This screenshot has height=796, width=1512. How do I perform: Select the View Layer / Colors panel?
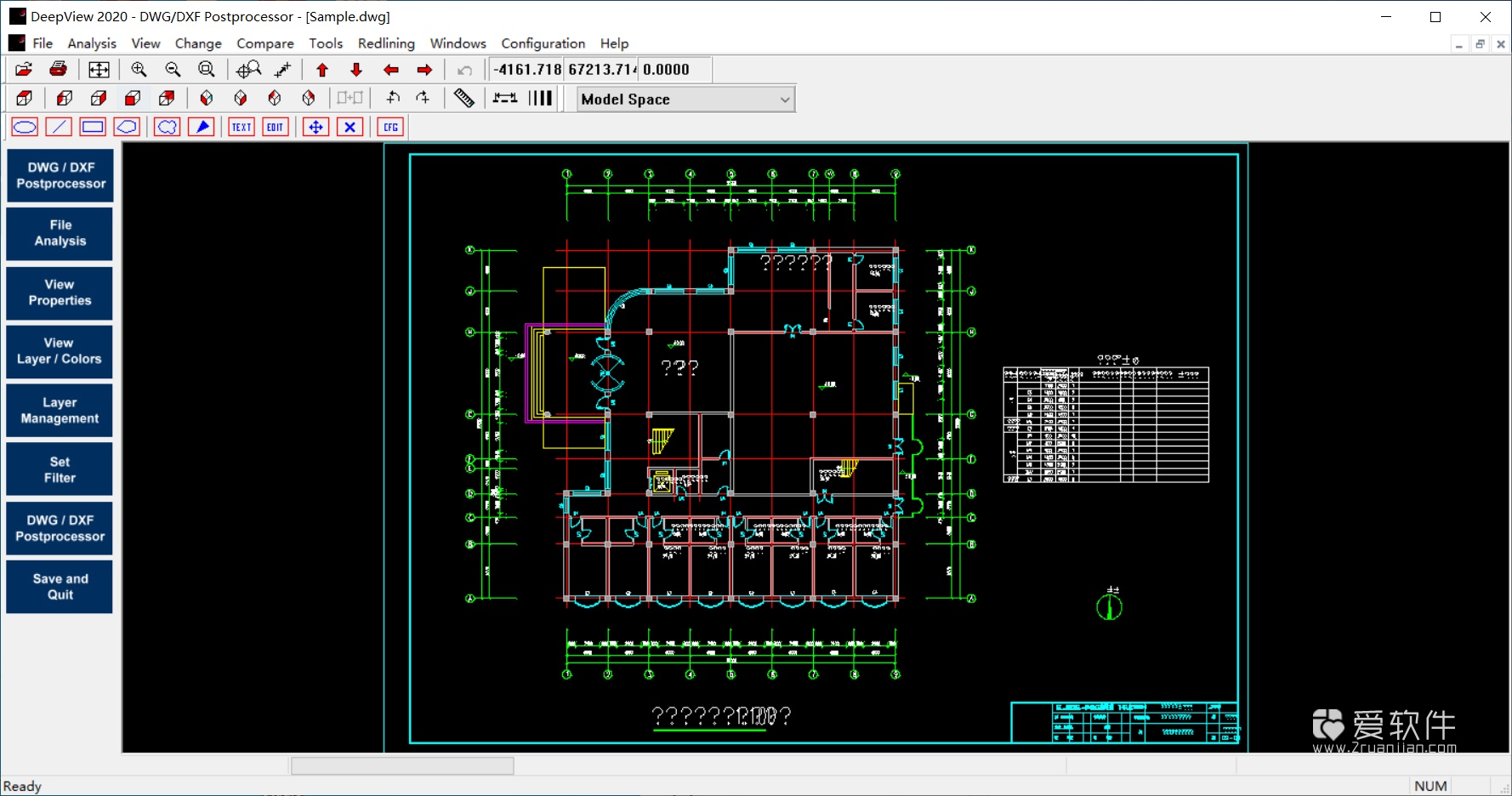[59, 351]
